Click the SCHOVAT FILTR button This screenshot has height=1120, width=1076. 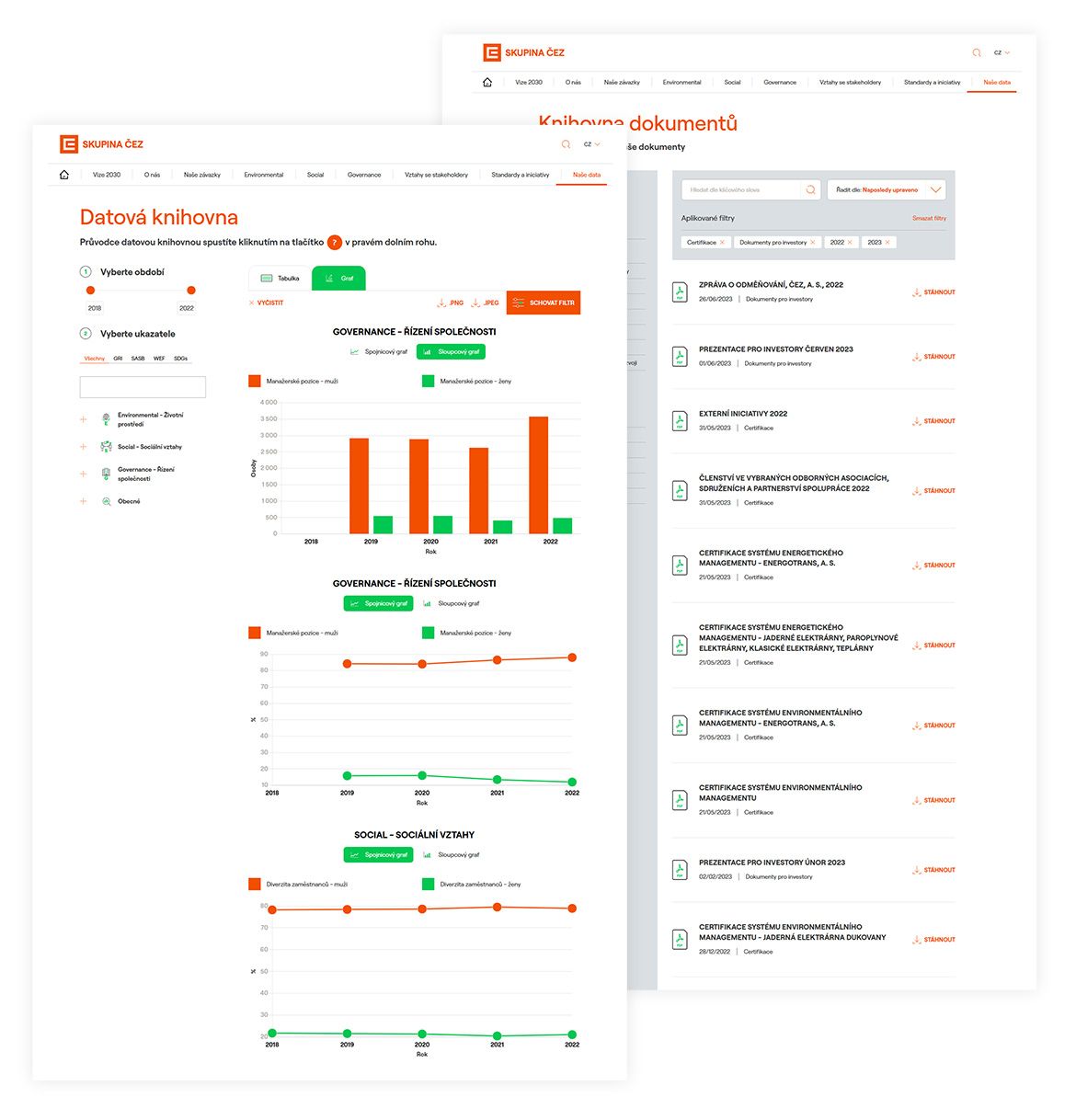[x=543, y=303]
